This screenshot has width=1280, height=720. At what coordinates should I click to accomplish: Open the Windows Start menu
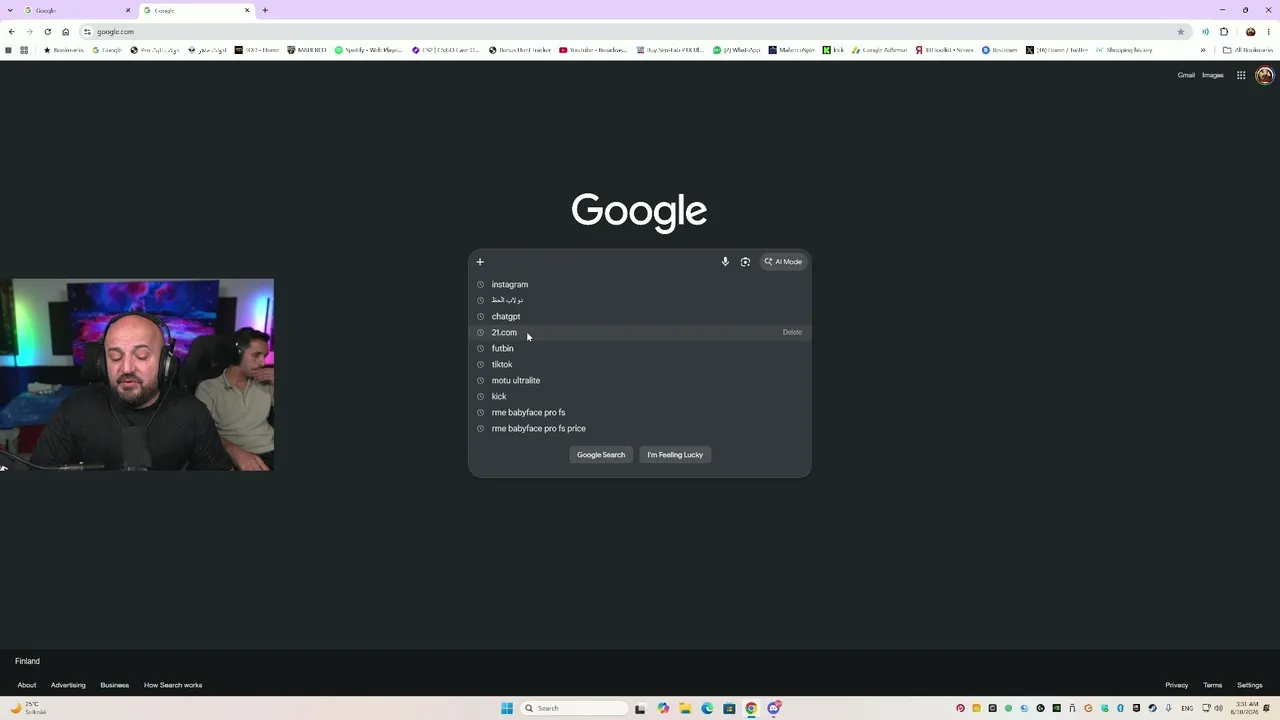507,708
